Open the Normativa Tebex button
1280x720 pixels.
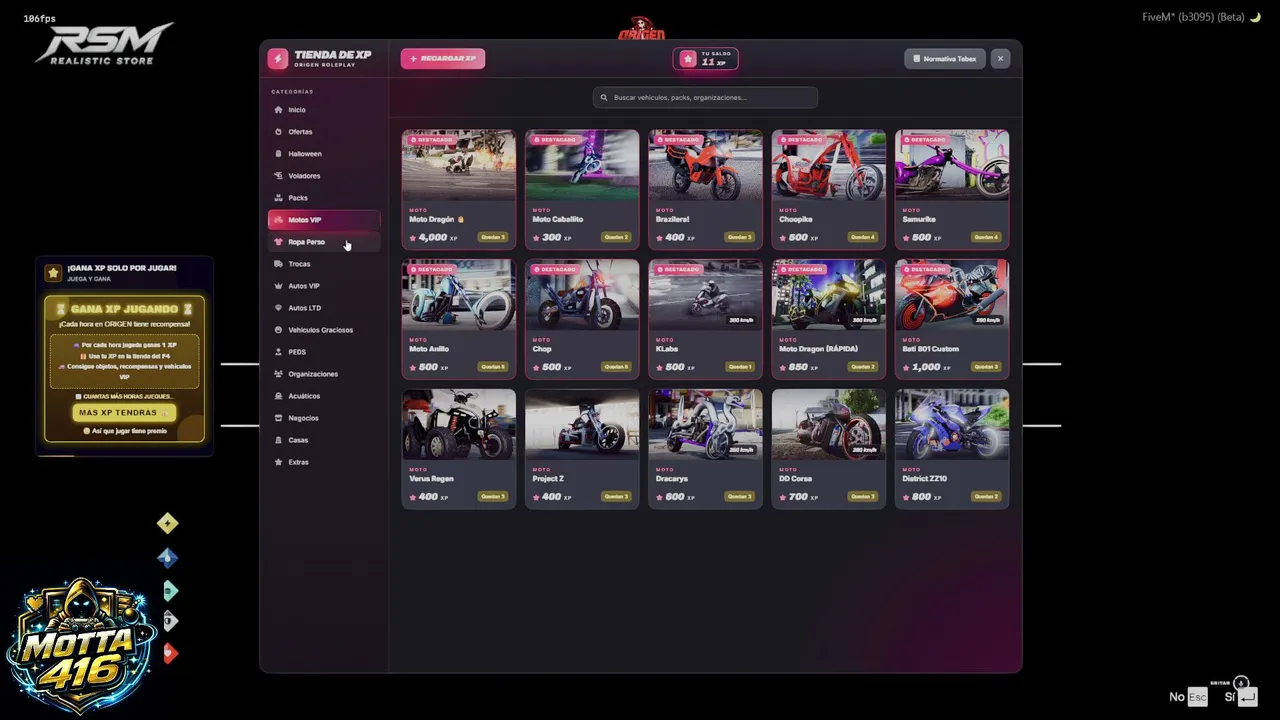point(945,59)
